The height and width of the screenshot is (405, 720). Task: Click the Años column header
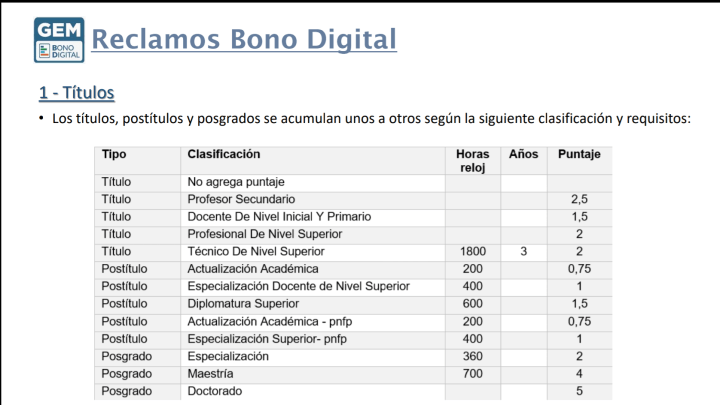click(523, 154)
